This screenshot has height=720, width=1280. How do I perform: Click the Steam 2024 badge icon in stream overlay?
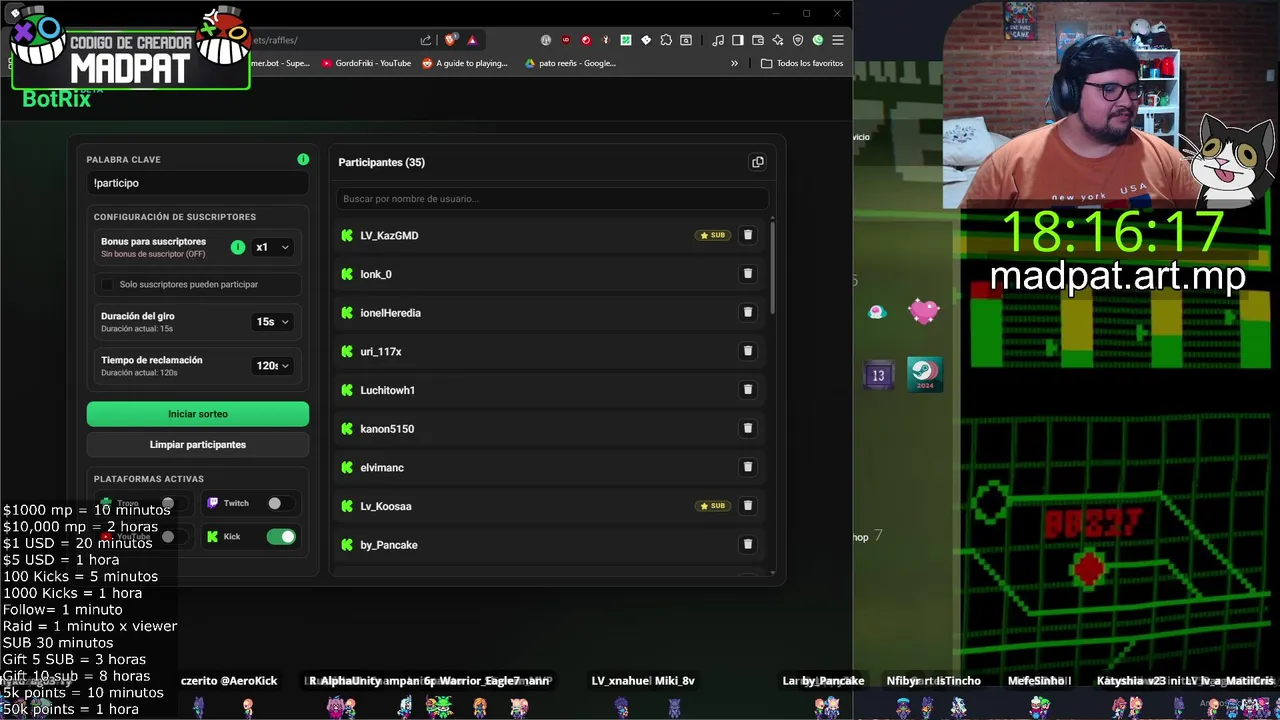[x=924, y=374]
